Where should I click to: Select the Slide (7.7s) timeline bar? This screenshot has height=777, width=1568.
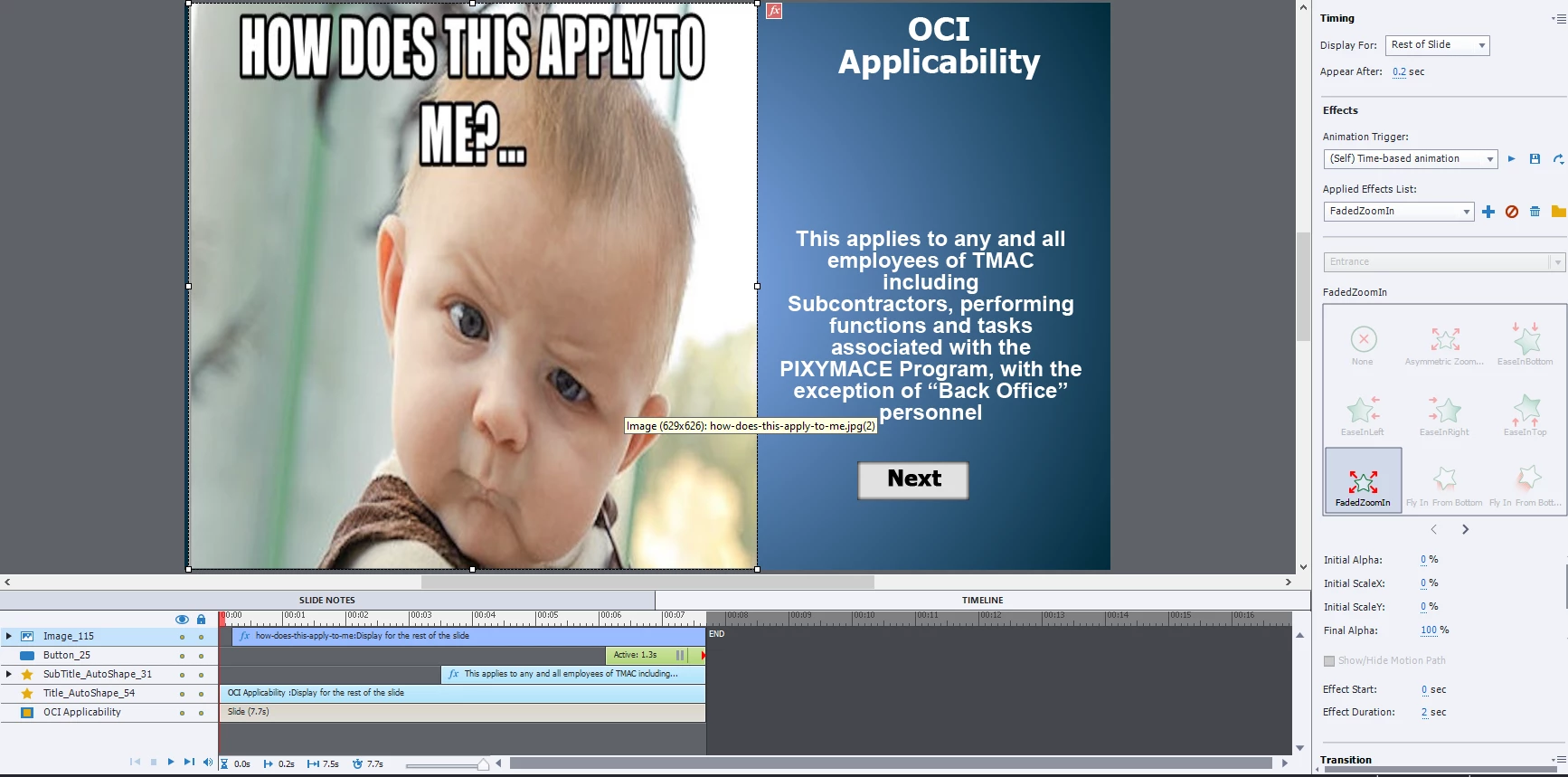pyautogui.click(x=462, y=713)
